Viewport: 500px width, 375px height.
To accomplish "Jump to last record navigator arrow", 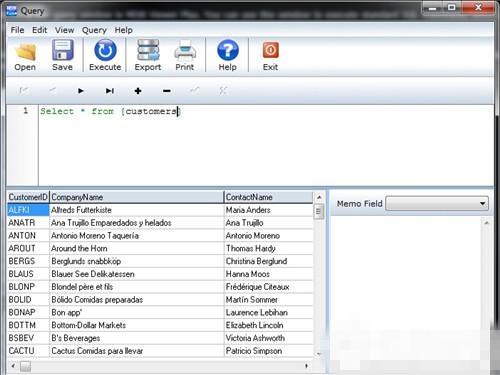I will click(x=110, y=91).
